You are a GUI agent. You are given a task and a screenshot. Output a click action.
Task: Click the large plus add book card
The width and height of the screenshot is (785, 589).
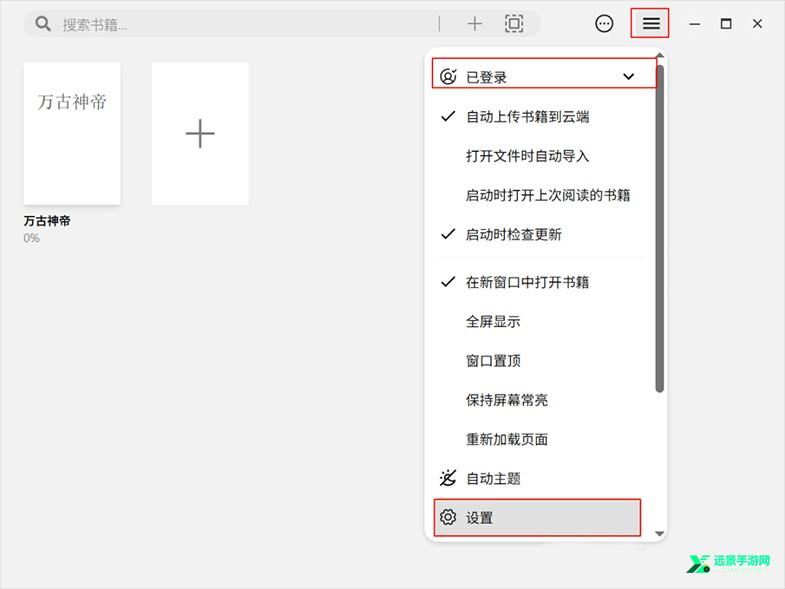(200, 134)
